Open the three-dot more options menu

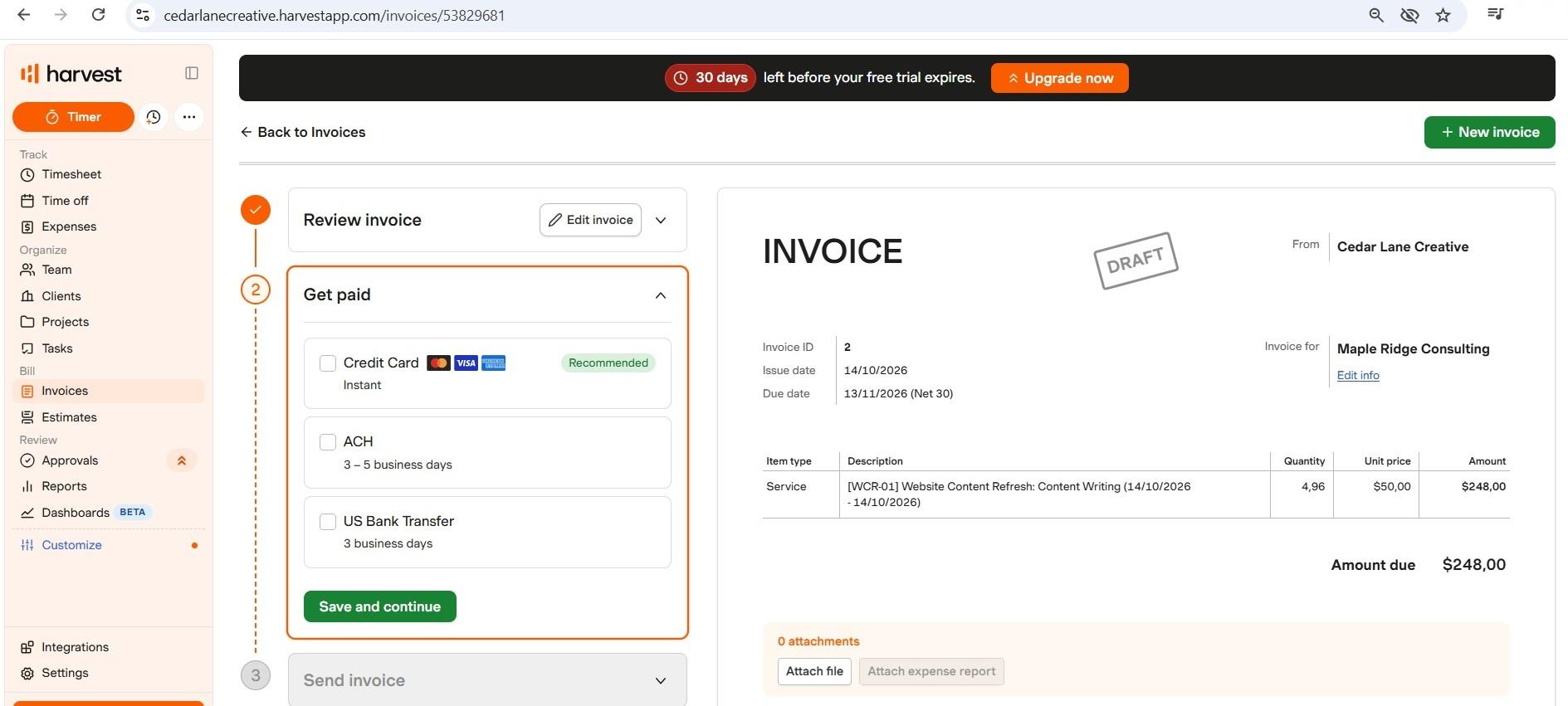(189, 117)
